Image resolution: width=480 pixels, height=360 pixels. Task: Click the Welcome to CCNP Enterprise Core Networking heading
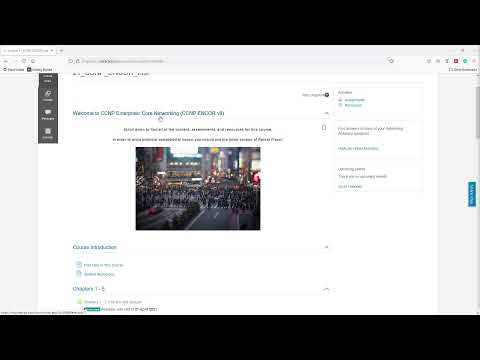[x=148, y=113]
